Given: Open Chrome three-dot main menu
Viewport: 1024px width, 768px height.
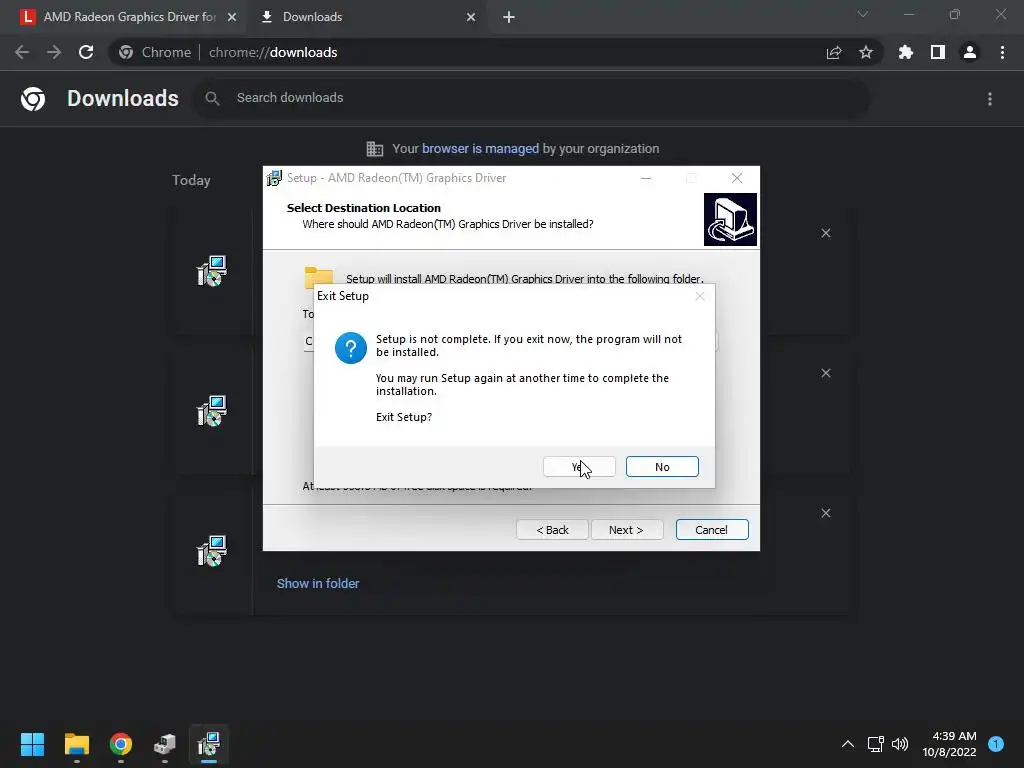Looking at the screenshot, I should click(x=1002, y=52).
